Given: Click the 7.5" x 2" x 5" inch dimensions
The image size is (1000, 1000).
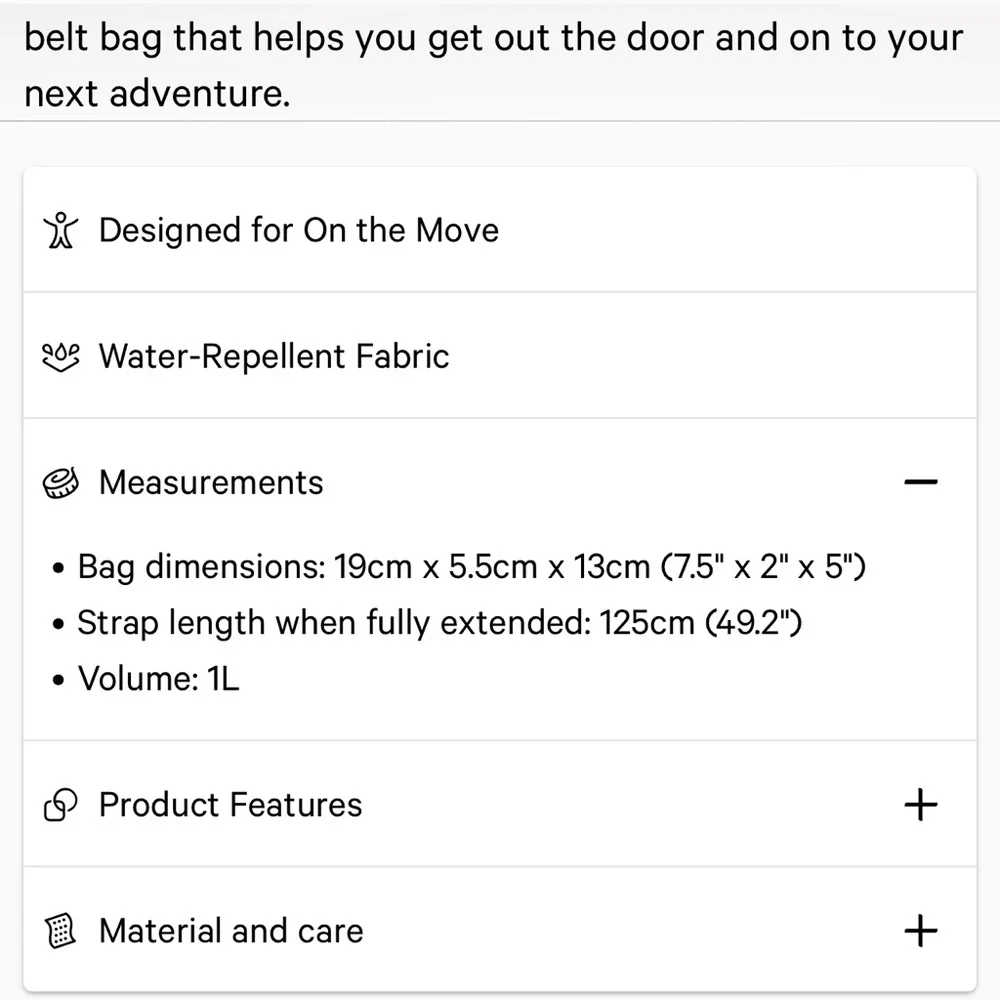Looking at the screenshot, I should point(764,567).
